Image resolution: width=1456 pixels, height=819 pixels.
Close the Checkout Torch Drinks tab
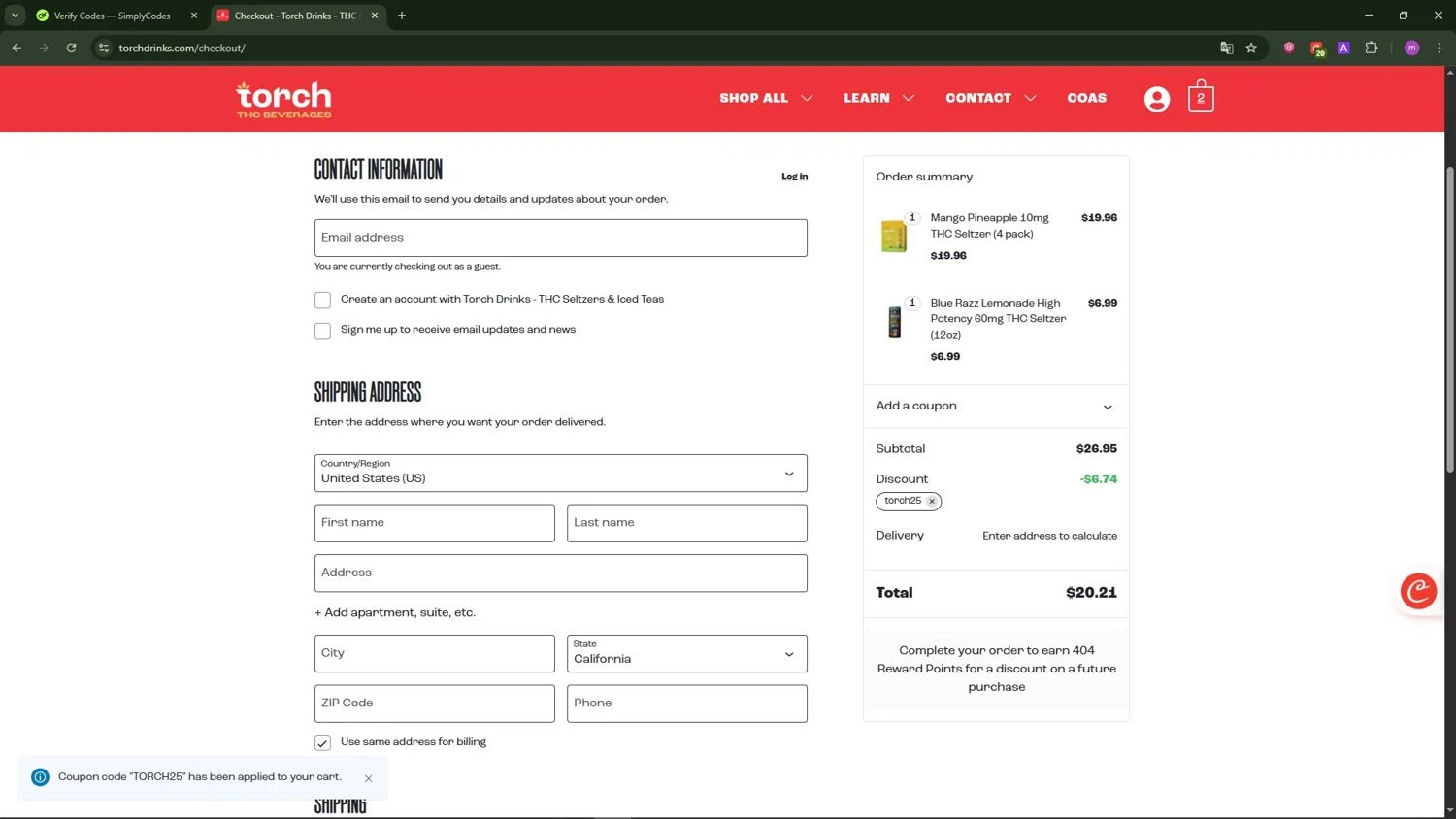[375, 16]
